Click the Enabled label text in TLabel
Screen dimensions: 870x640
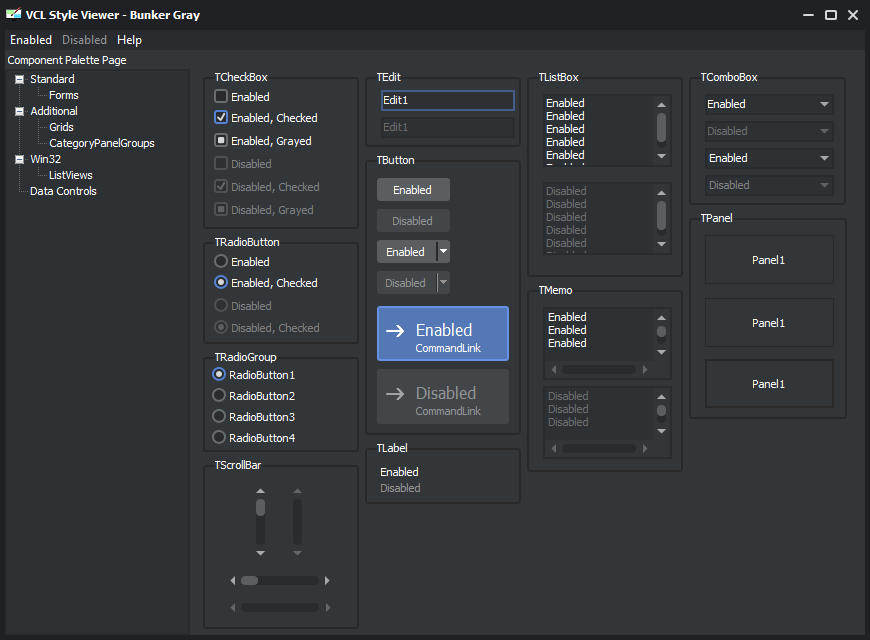pyautogui.click(x=399, y=472)
